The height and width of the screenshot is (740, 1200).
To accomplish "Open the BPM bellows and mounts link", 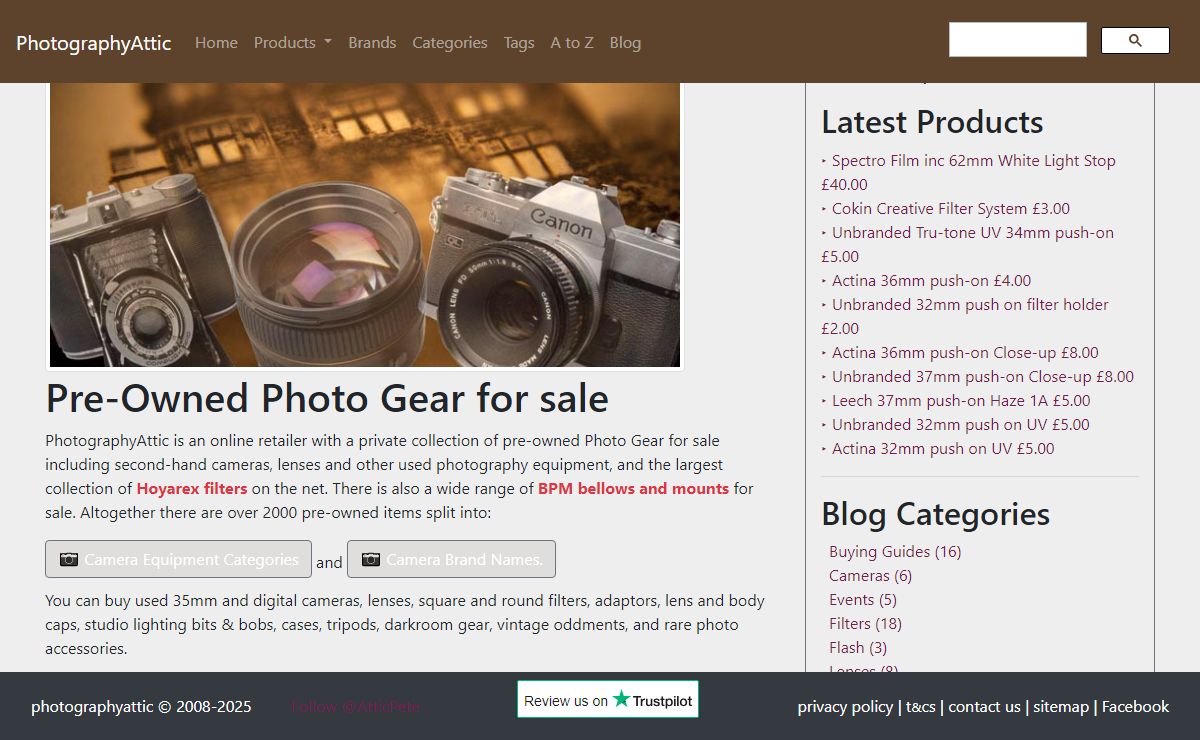I will pos(633,489).
